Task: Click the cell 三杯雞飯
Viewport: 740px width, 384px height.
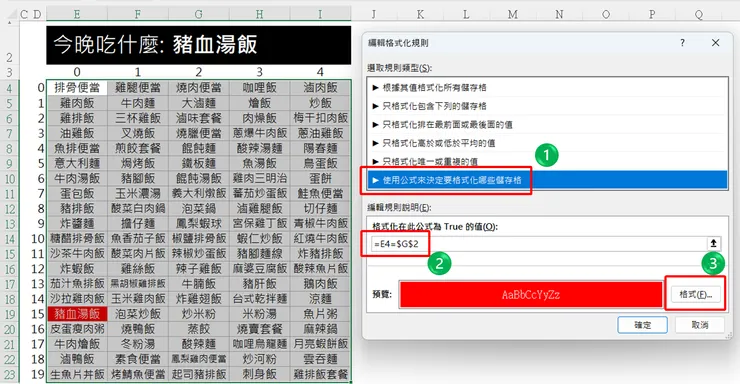Action: (138, 117)
